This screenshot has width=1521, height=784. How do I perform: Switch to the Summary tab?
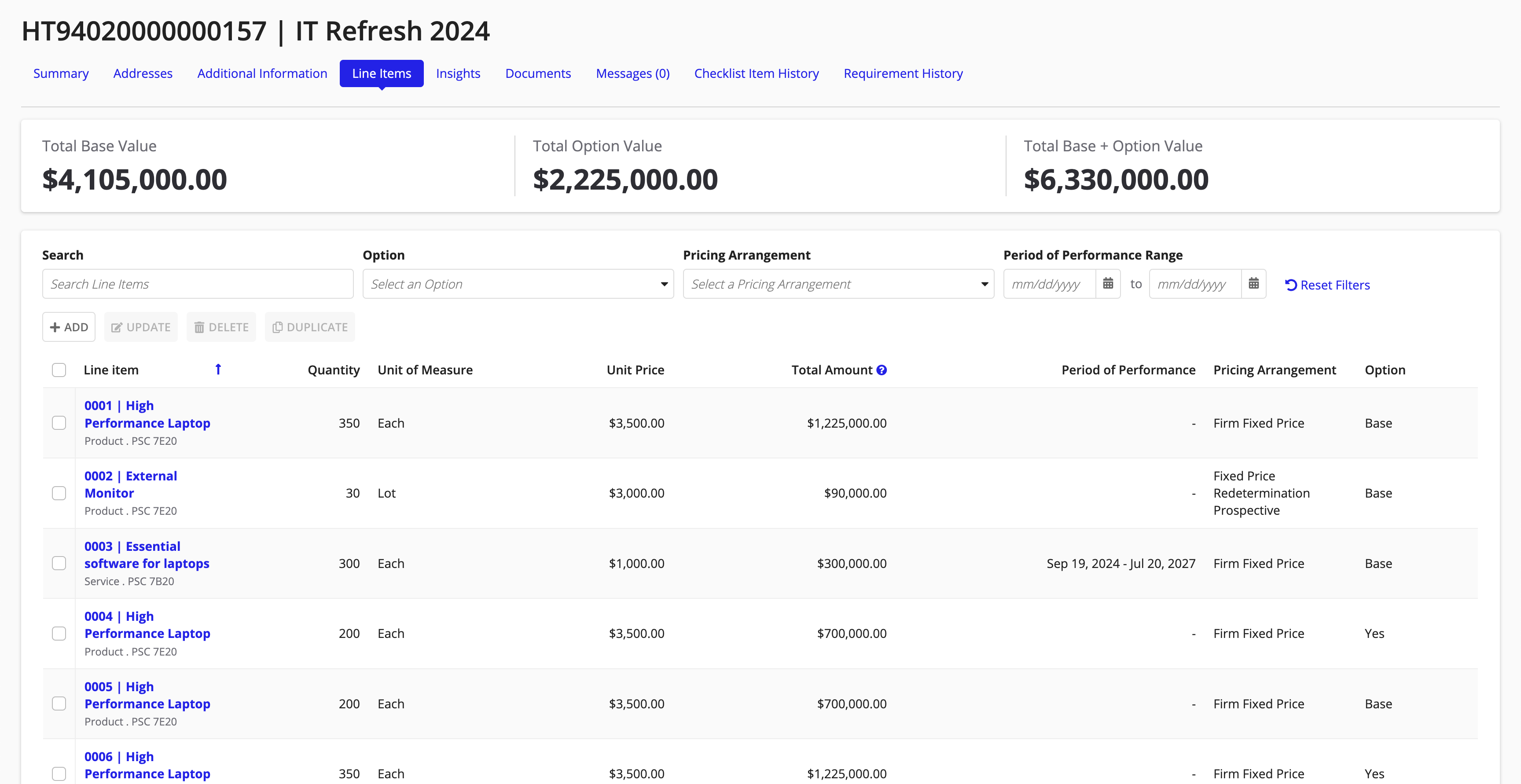(x=61, y=73)
